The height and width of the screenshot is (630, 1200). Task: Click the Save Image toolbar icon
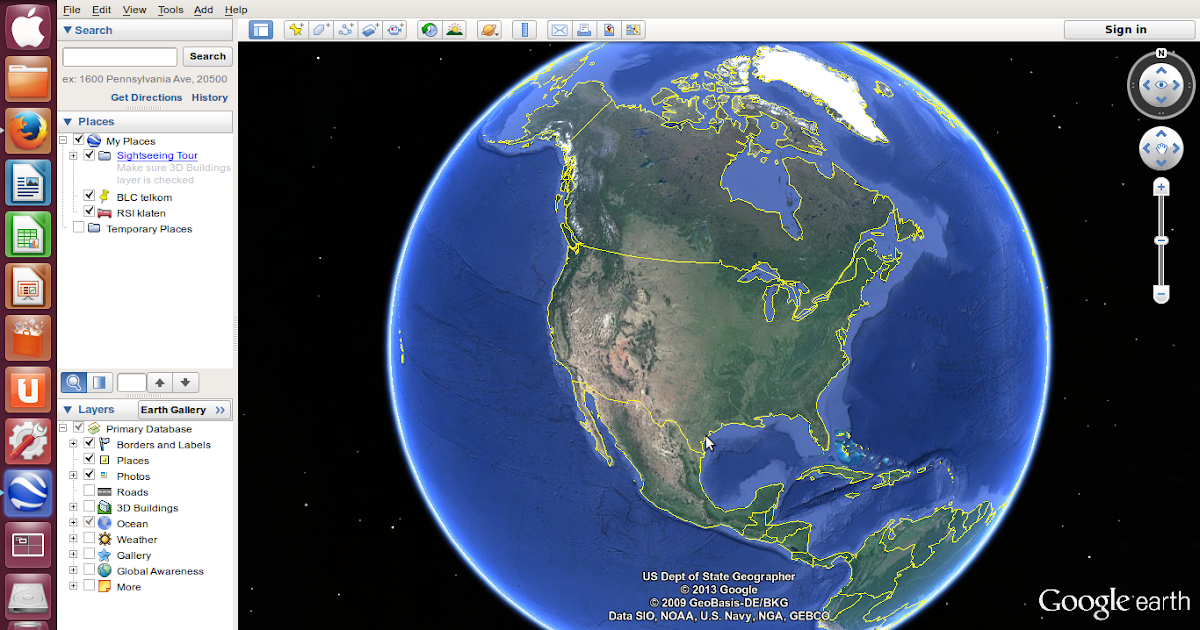[x=609, y=30]
